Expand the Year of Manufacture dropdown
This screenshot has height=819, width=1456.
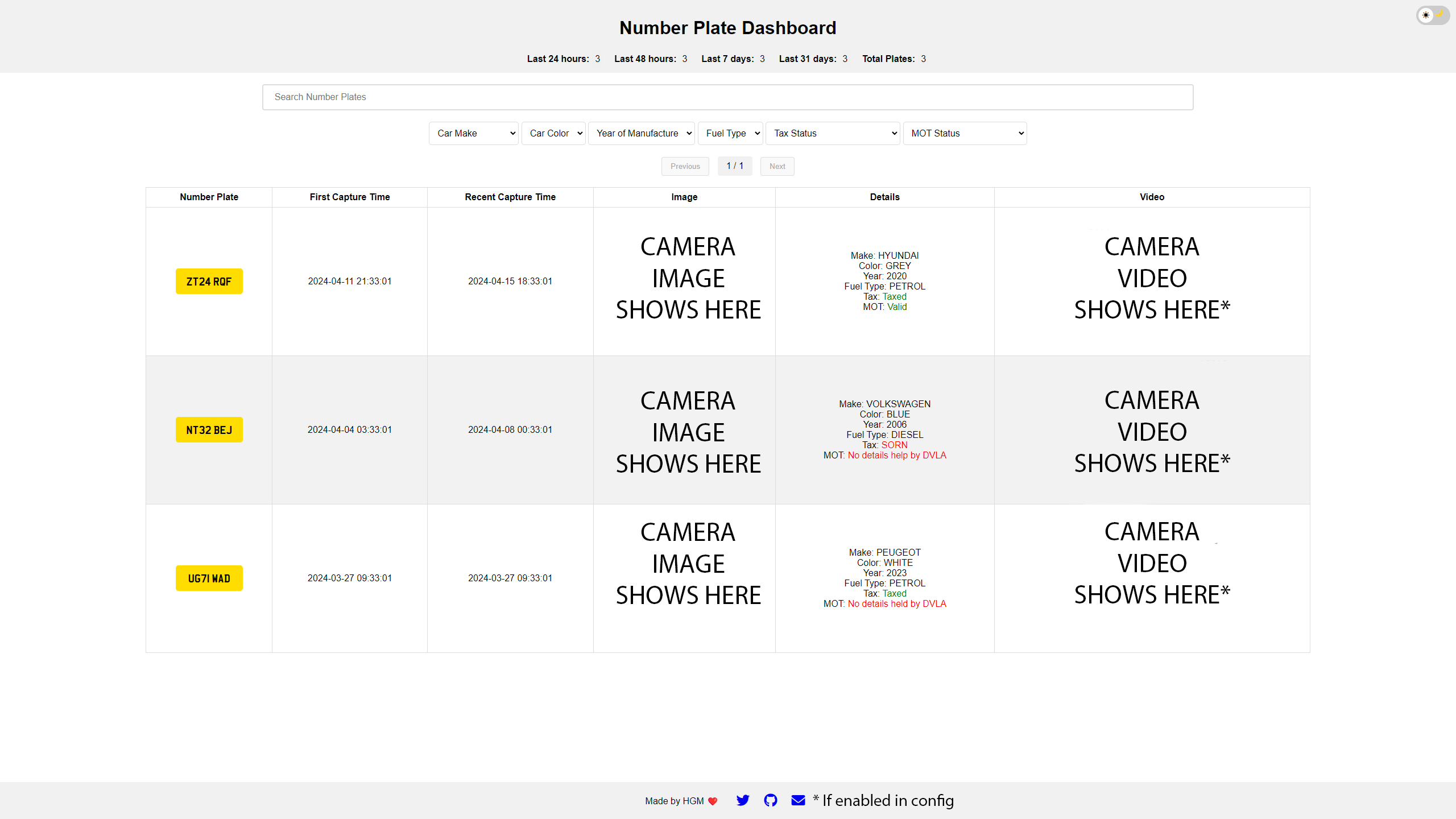click(x=641, y=133)
